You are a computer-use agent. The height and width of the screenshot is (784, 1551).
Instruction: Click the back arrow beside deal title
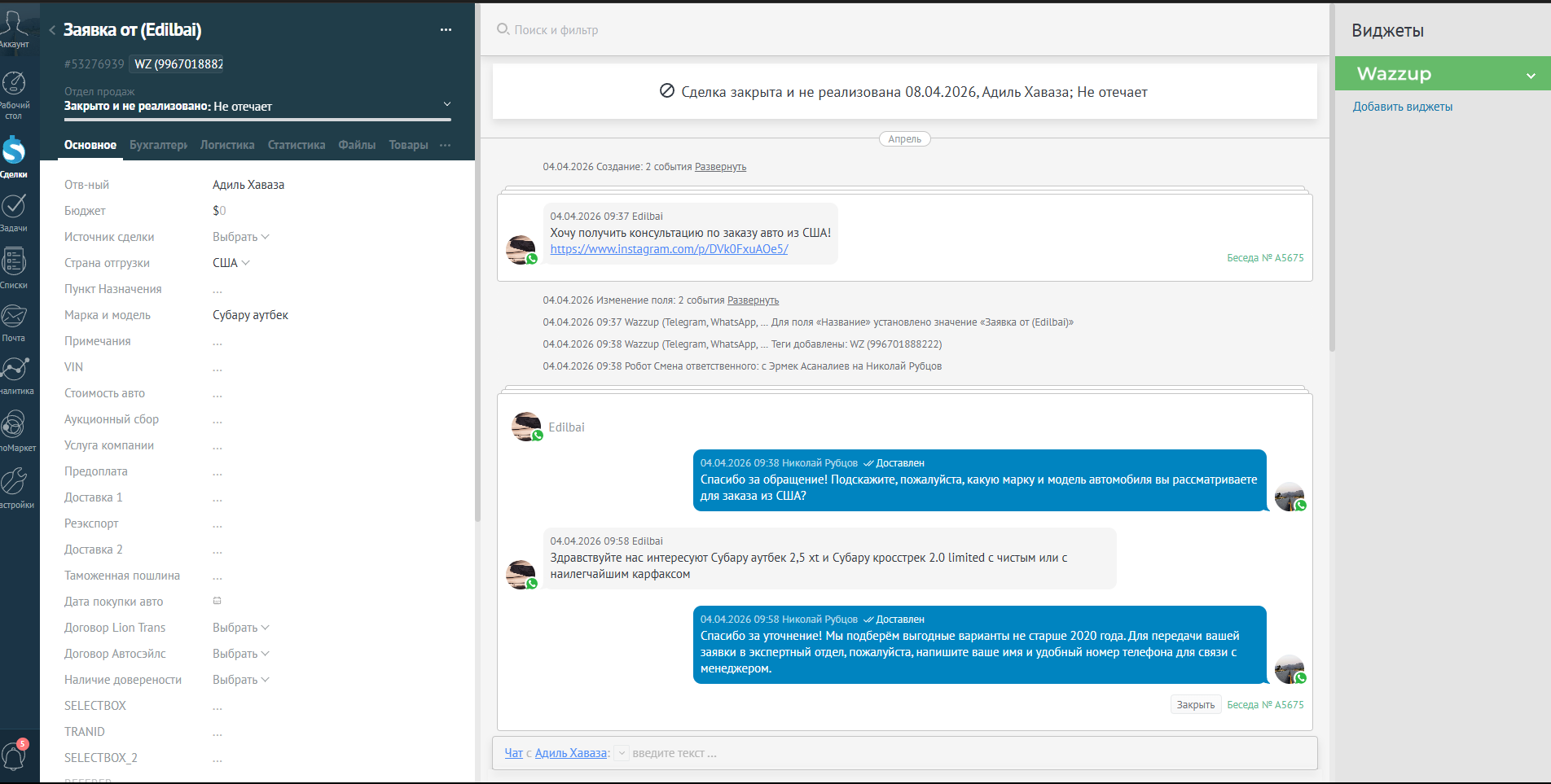52,30
